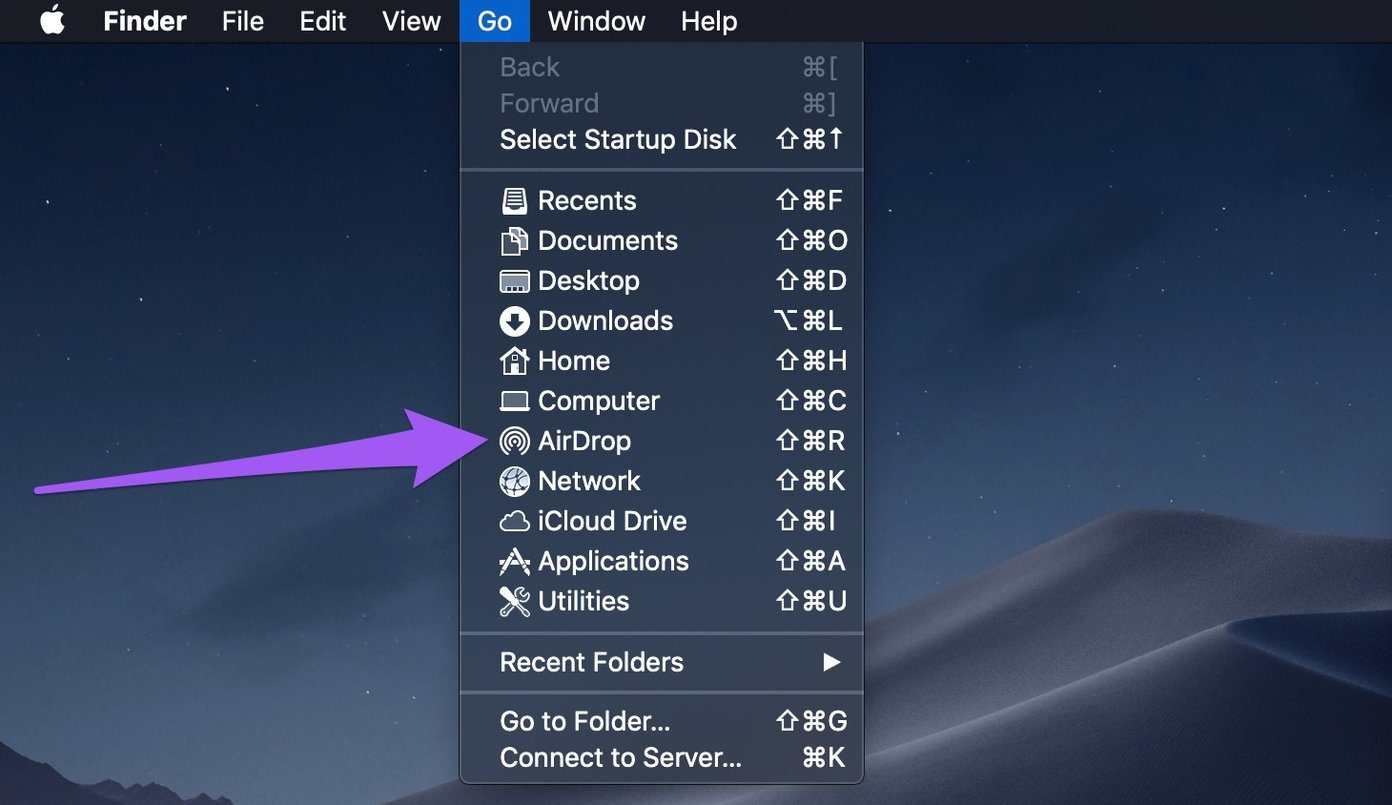Select the Documents text label
Image resolution: width=1392 pixels, height=805 pixels.
coord(608,241)
